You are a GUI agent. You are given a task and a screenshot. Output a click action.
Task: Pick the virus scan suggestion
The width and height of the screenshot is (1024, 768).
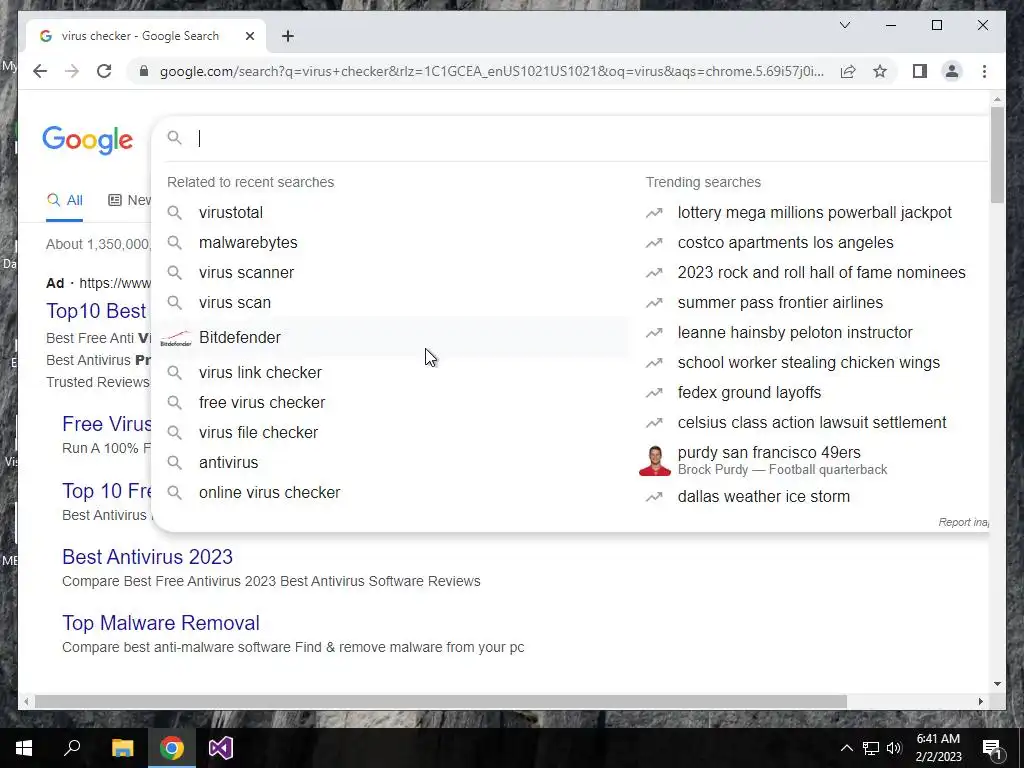[x=392, y=302]
